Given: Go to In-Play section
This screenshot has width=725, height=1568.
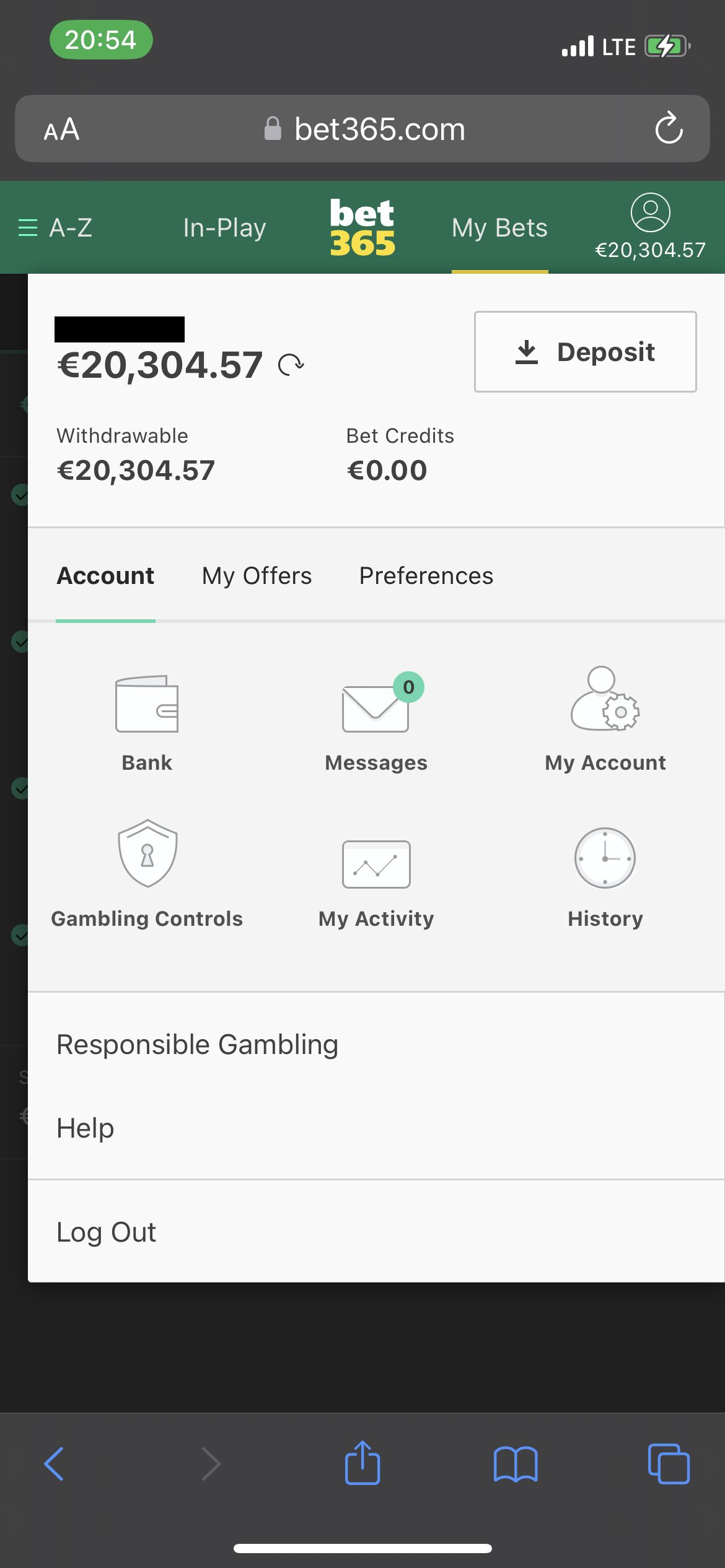Looking at the screenshot, I should point(224,228).
